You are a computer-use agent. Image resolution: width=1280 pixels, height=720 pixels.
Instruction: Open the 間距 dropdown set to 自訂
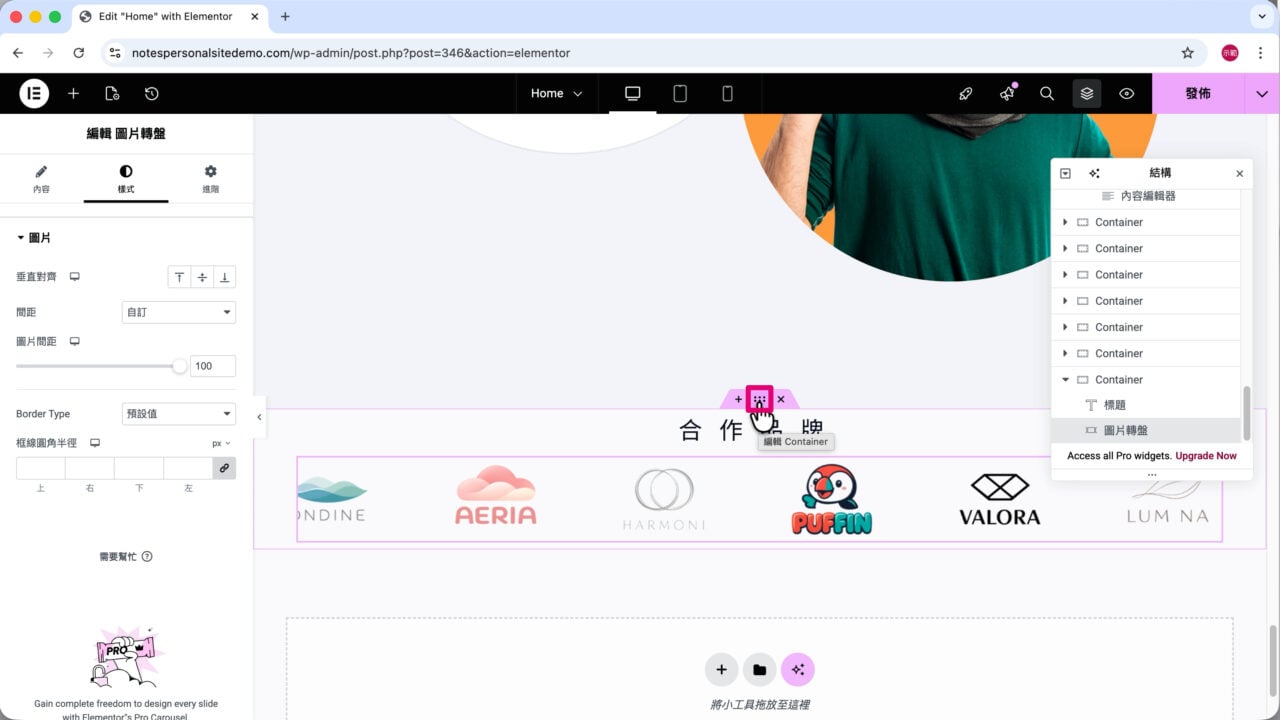(x=178, y=312)
